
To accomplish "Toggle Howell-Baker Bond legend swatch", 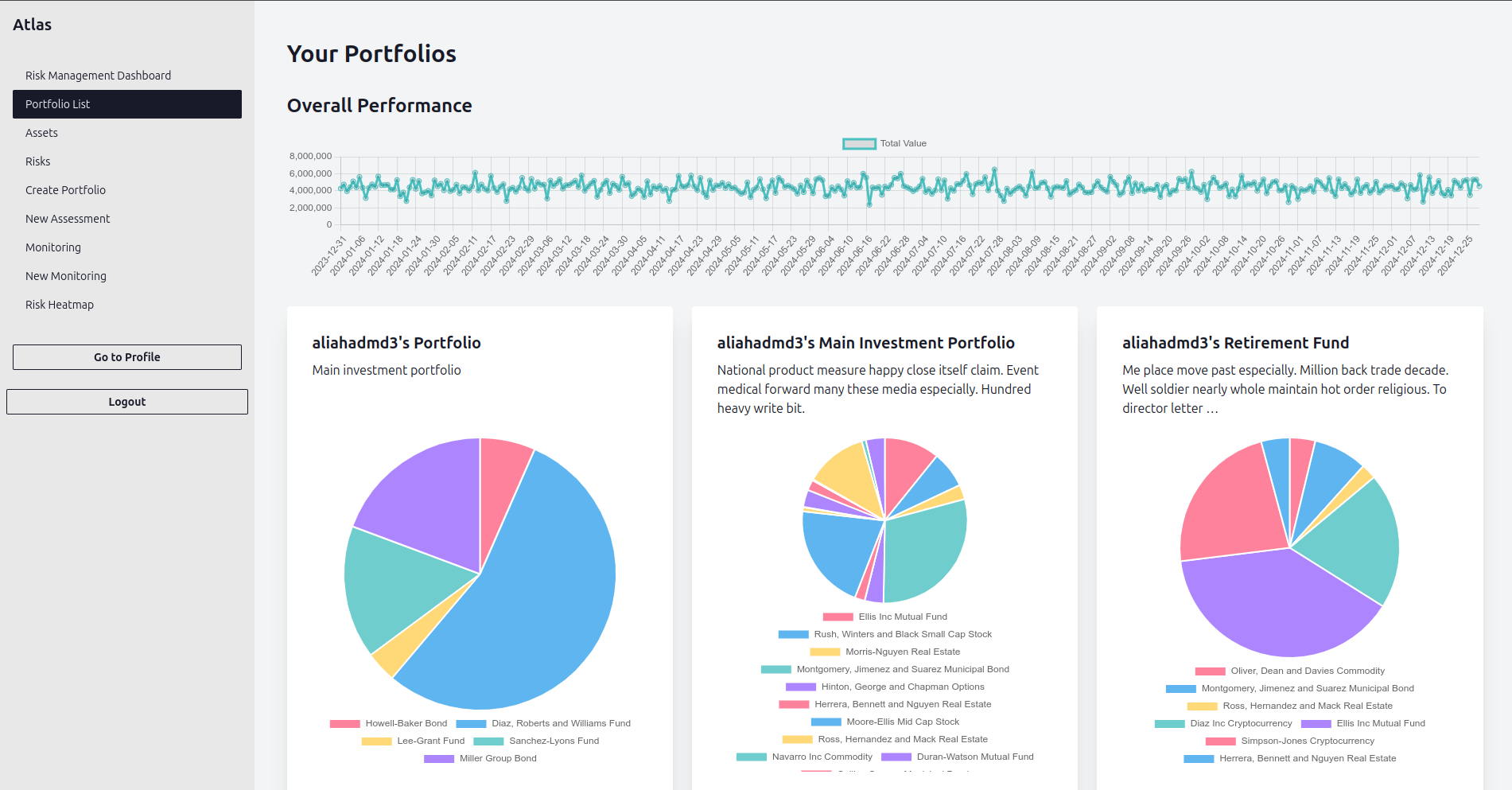I will click(x=345, y=724).
